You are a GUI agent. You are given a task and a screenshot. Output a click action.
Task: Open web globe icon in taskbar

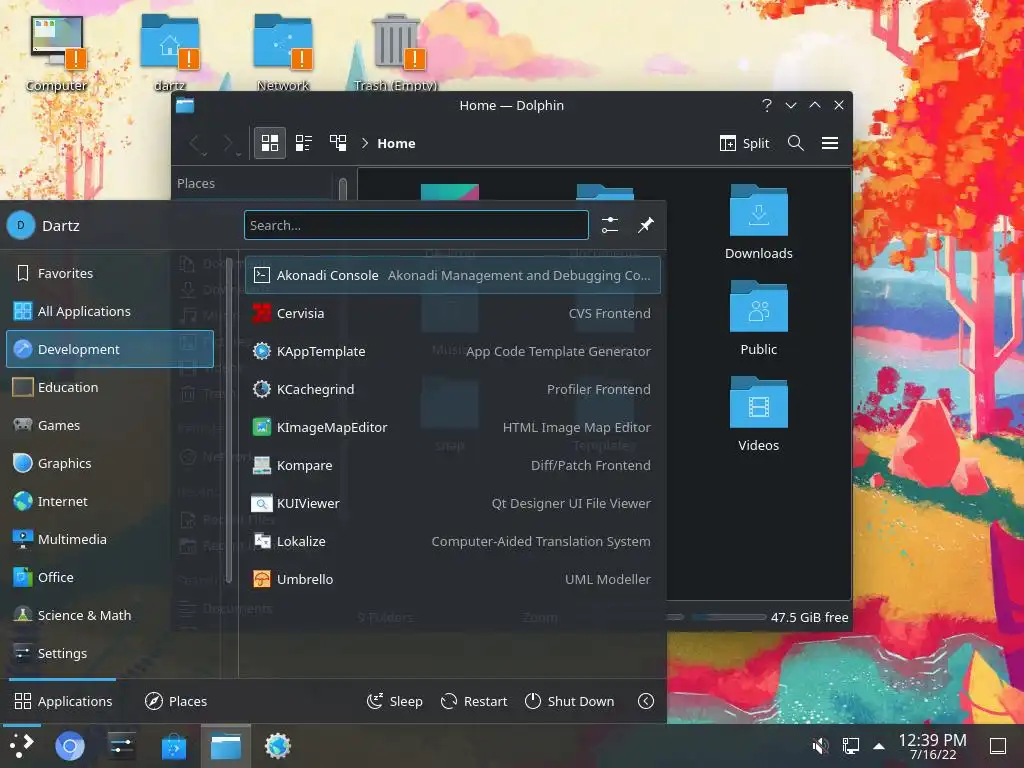click(x=278, y=746)
